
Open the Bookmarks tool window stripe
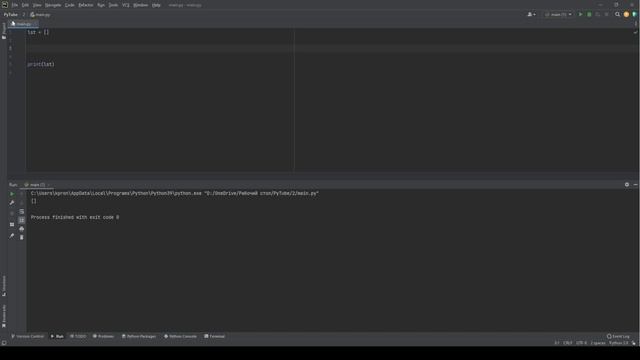click(x=4, y=316)
